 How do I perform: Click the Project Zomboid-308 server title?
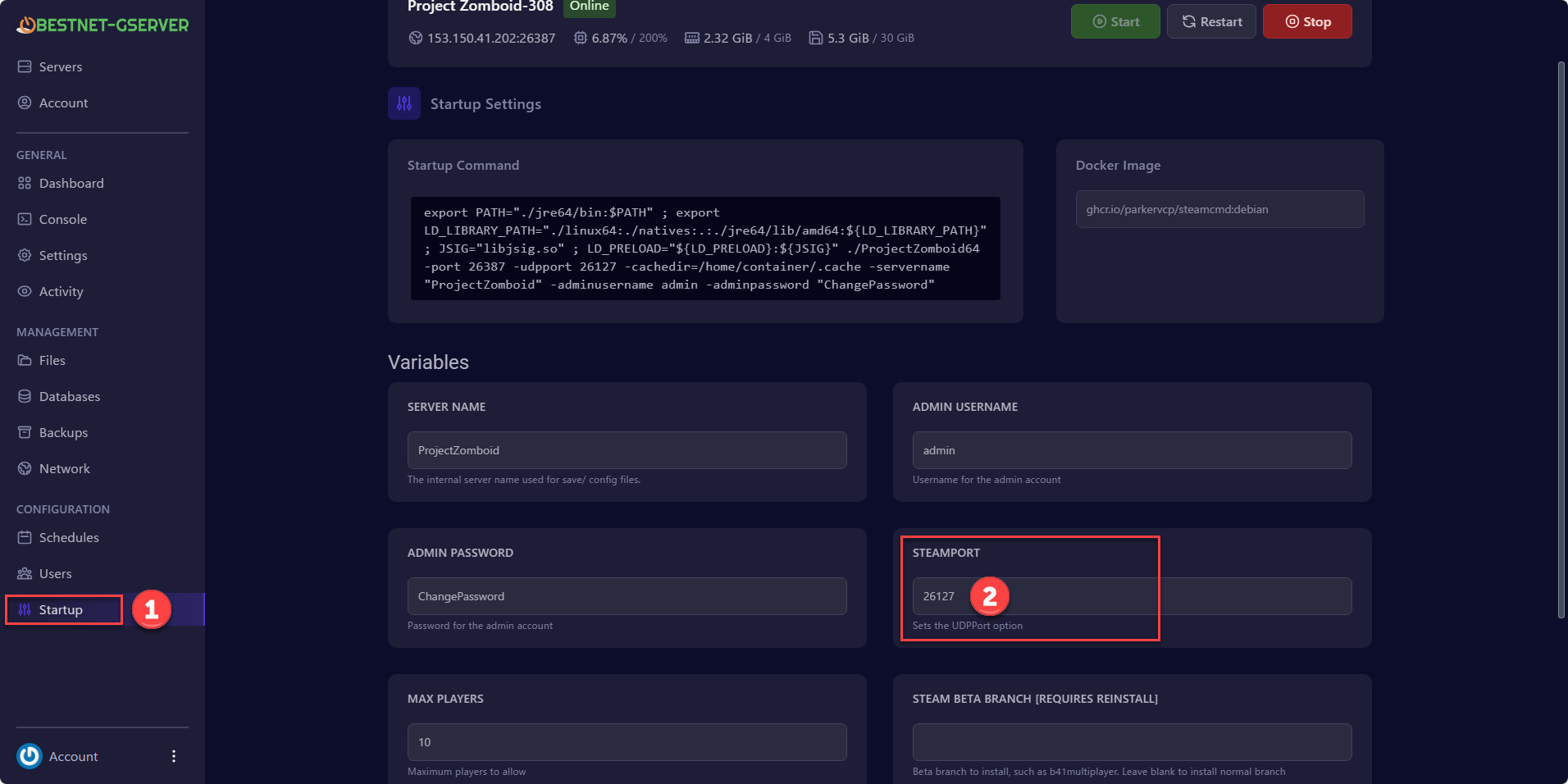pos(481,7)
